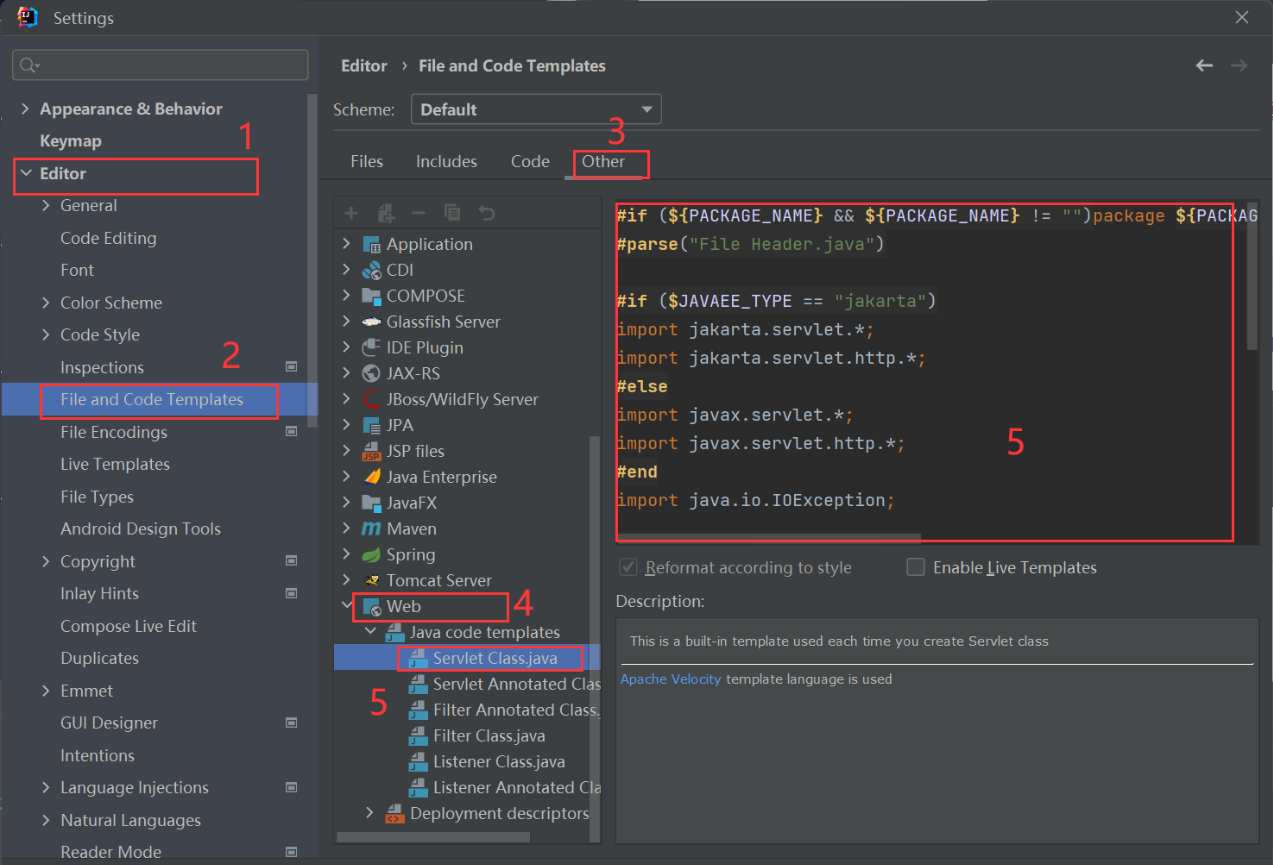Click the Web globe icon
1273x865 pixels.
click(371, 606)
